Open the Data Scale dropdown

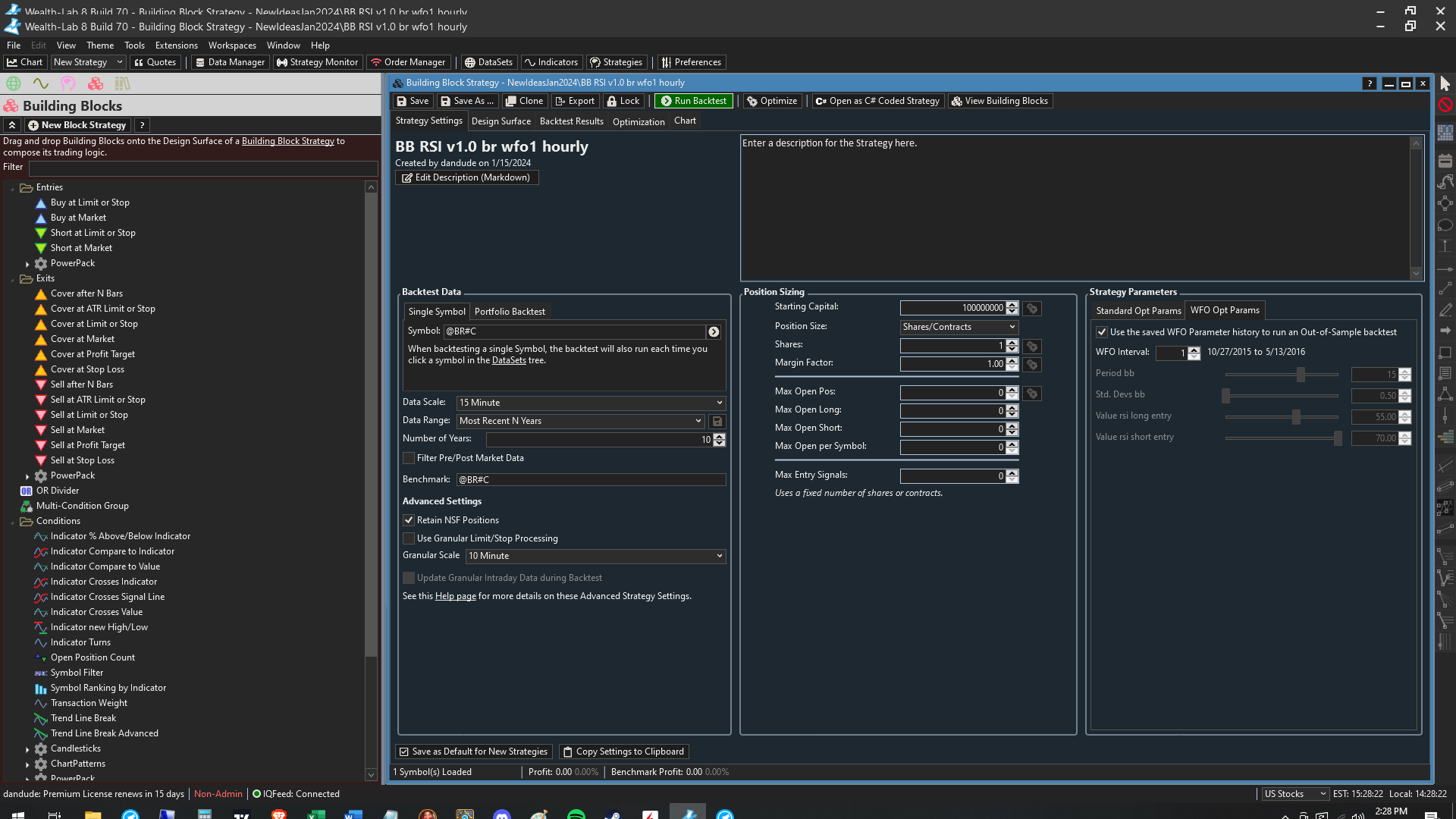point(590,403)
